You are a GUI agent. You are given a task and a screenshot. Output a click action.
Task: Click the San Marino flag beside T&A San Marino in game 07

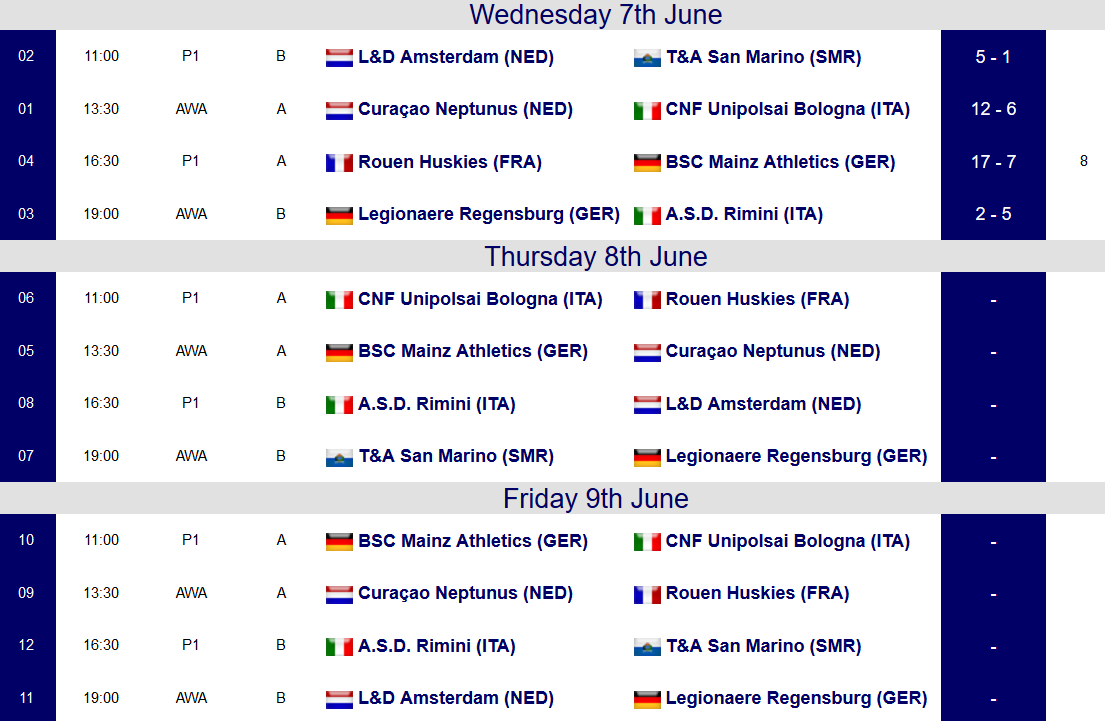pos(339,457)
